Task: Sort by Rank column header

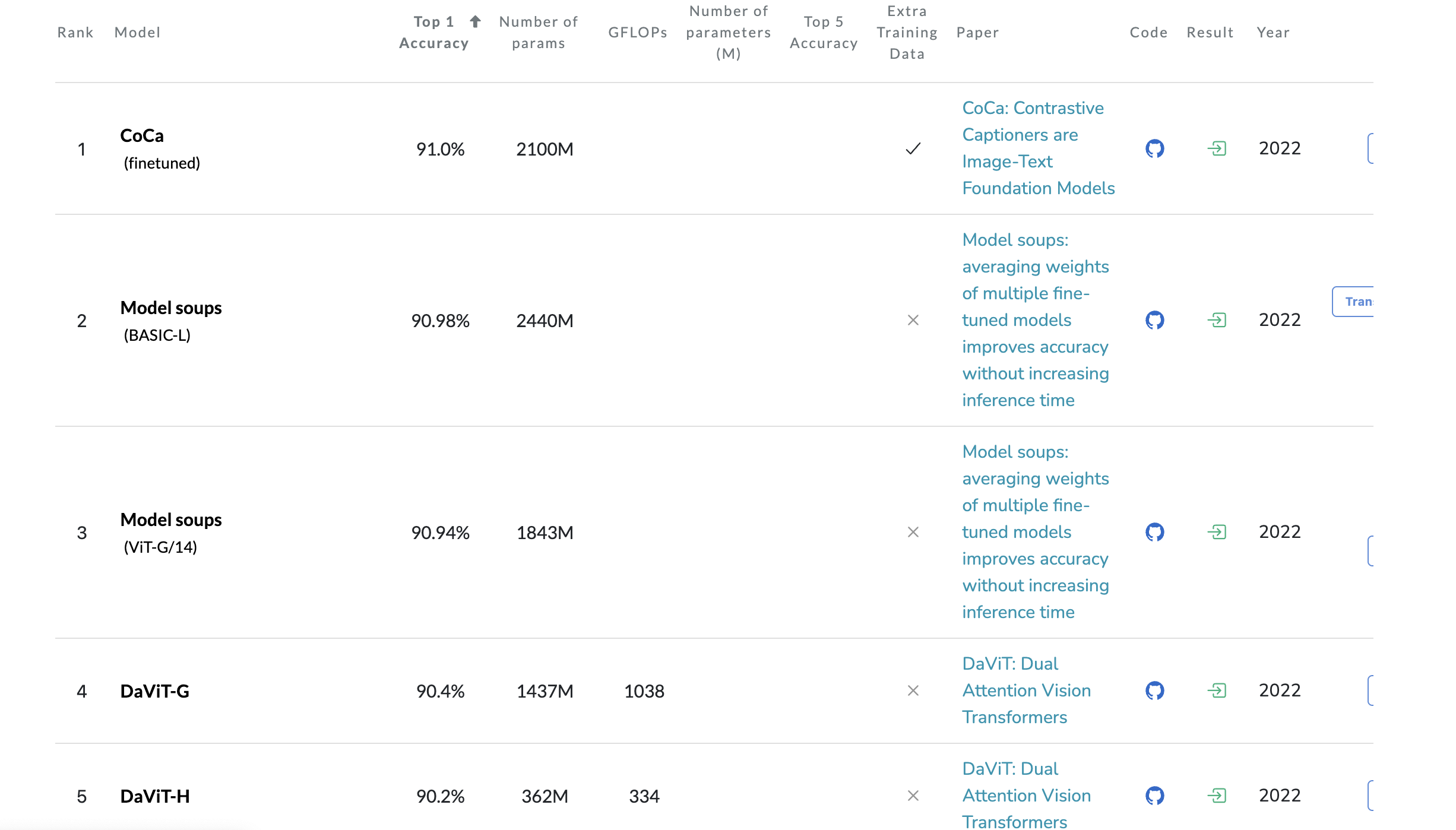Action: pos(75,33)
